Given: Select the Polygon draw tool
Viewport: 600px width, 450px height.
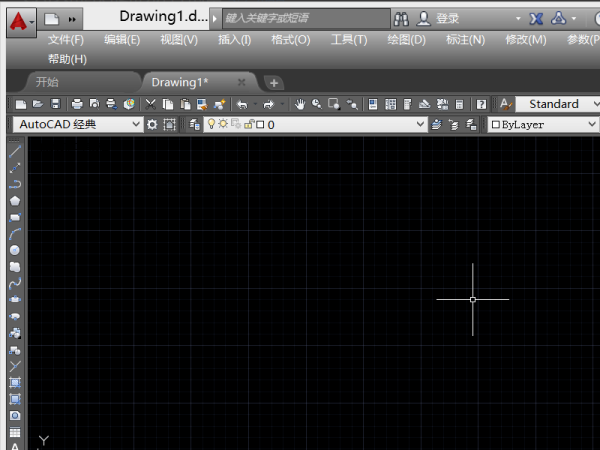Looking at the screenshot, I should (x=15, y=200).
